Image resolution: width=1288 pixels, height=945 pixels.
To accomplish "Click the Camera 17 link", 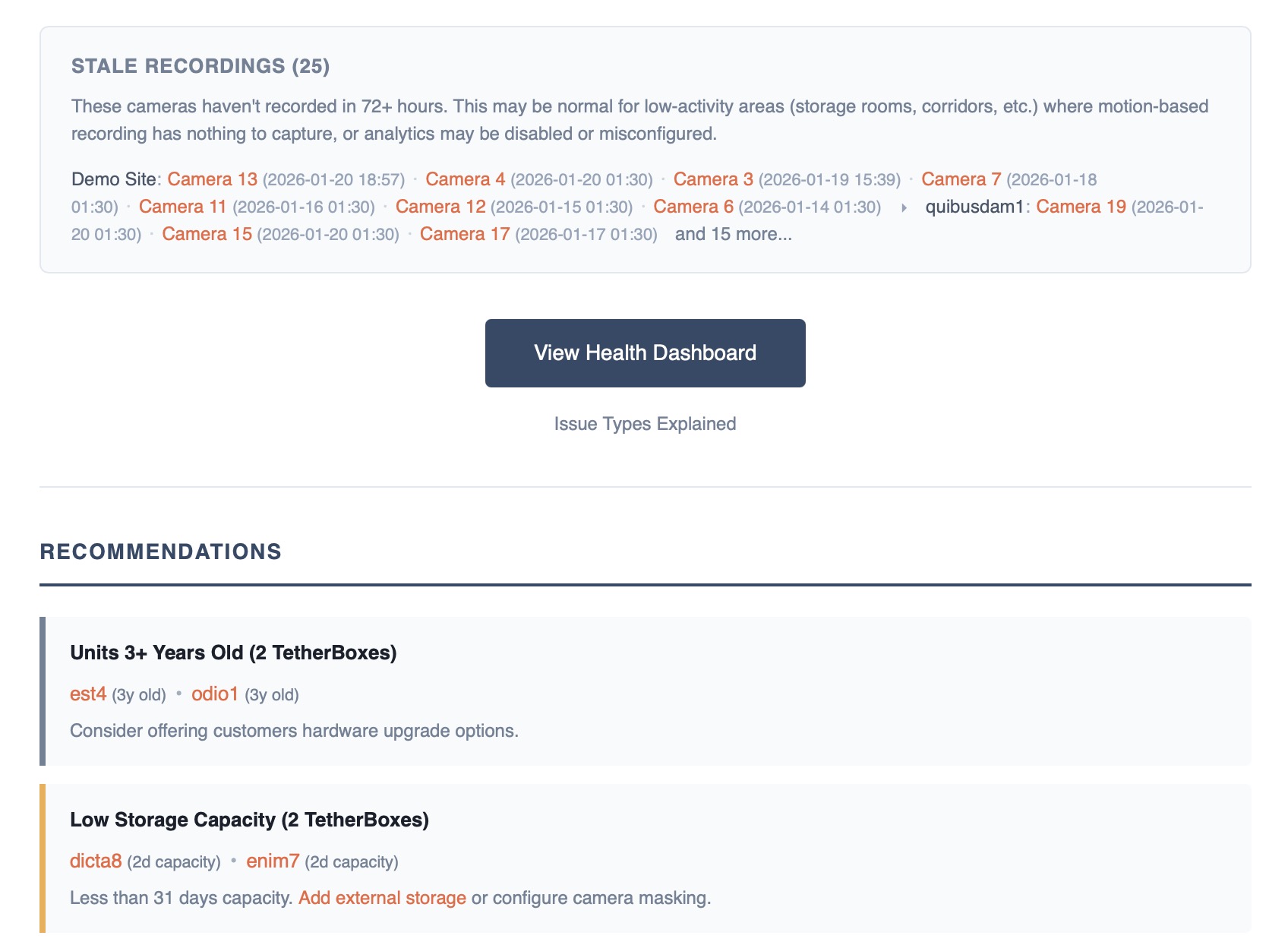I will coord(464,234).
